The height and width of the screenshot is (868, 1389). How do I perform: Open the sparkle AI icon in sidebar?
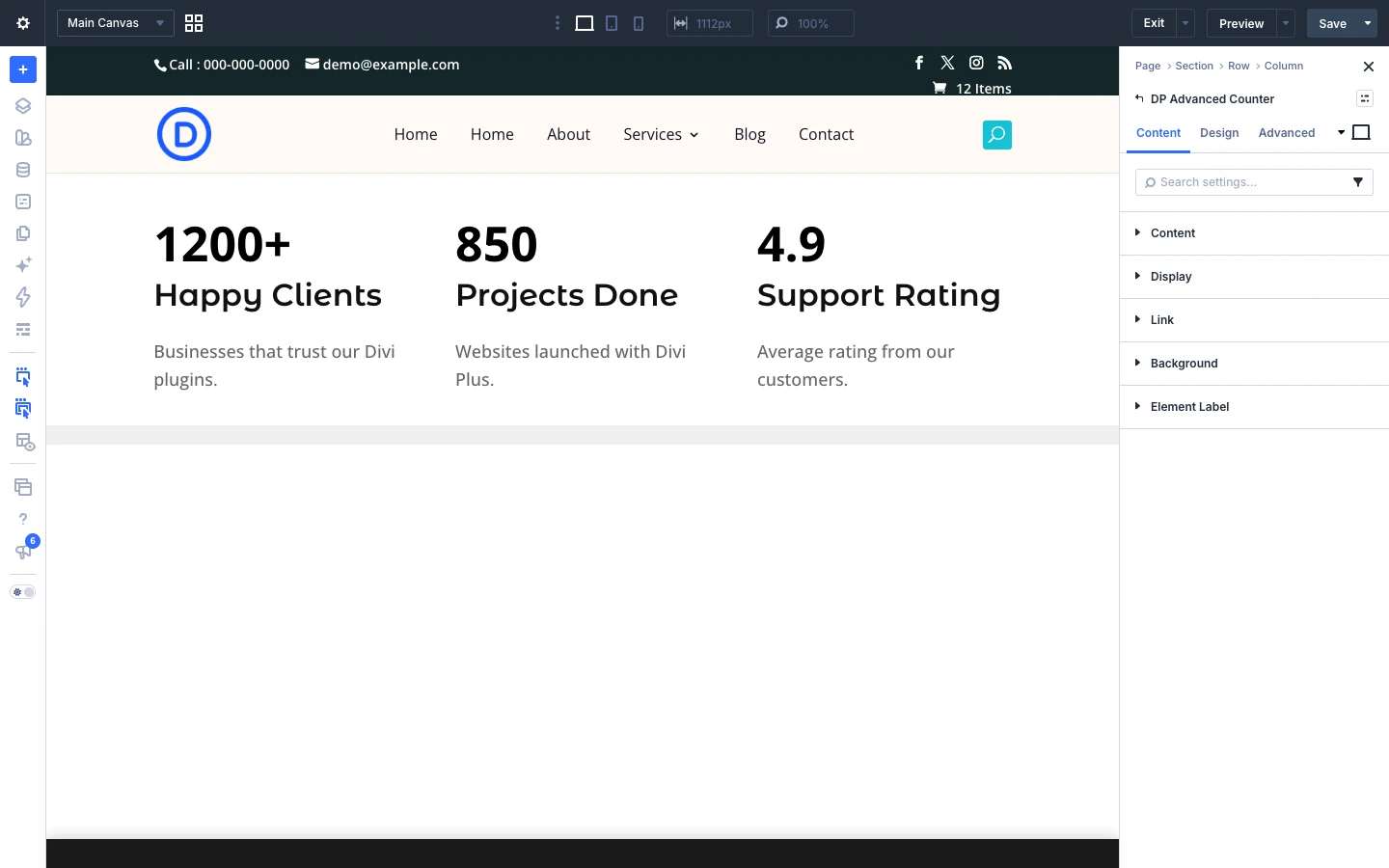pos(23,265)
